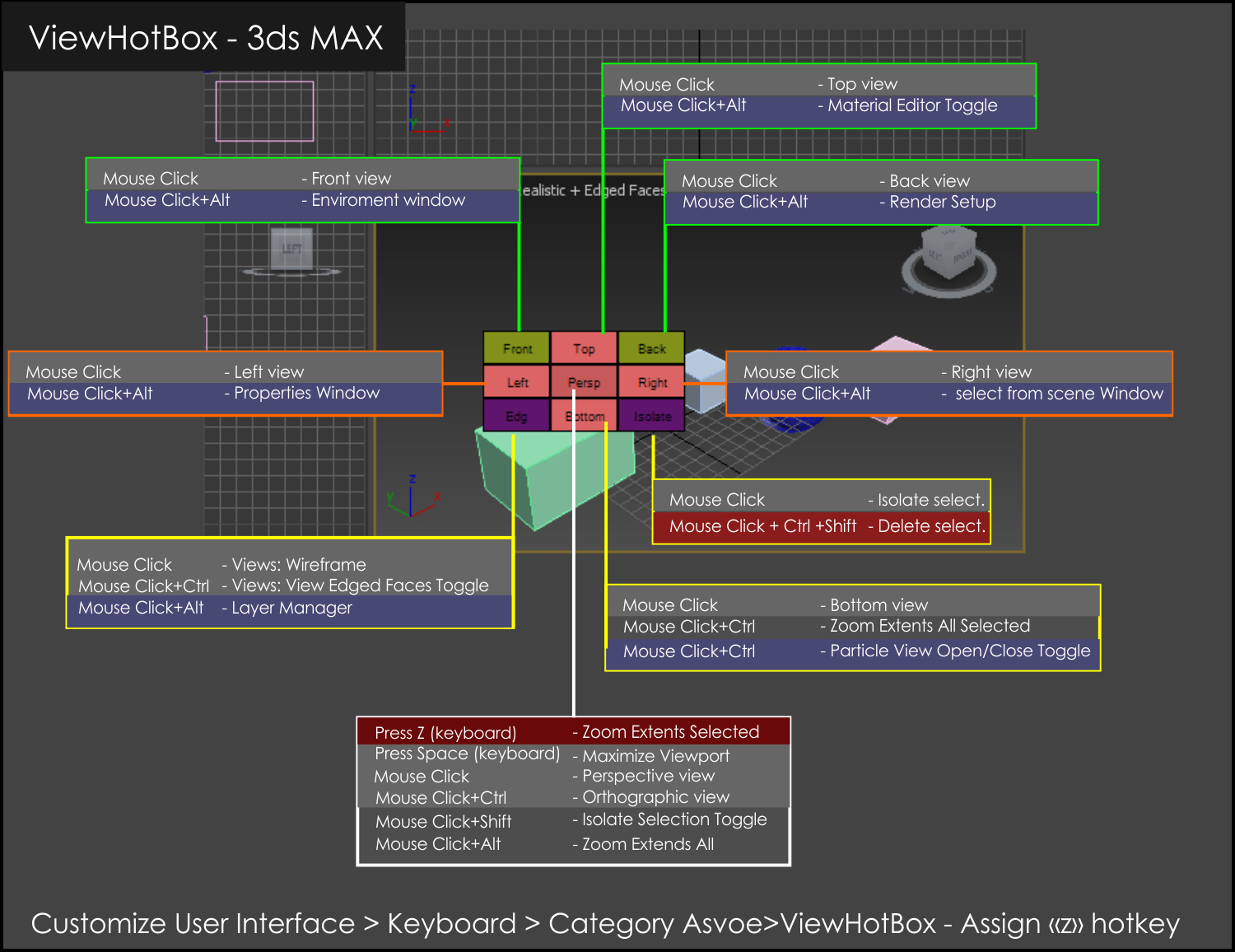This screenshot has width=1235, height=952.
Task: Click 'Isolate select.' text
Action: tap(931, 500)
